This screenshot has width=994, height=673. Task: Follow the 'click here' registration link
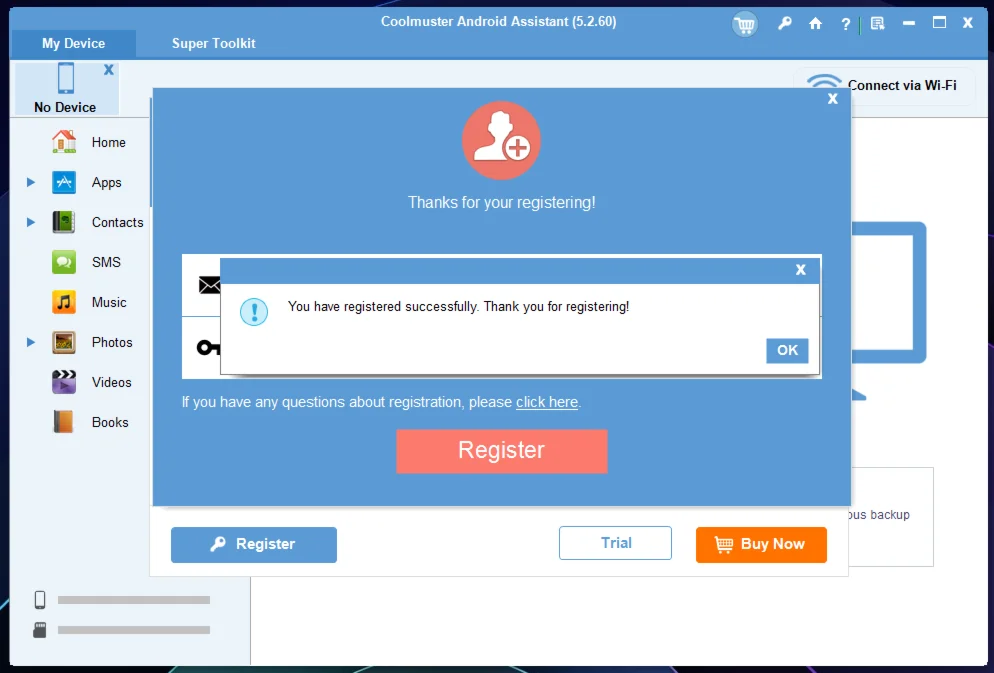click(x=546, y=402)
